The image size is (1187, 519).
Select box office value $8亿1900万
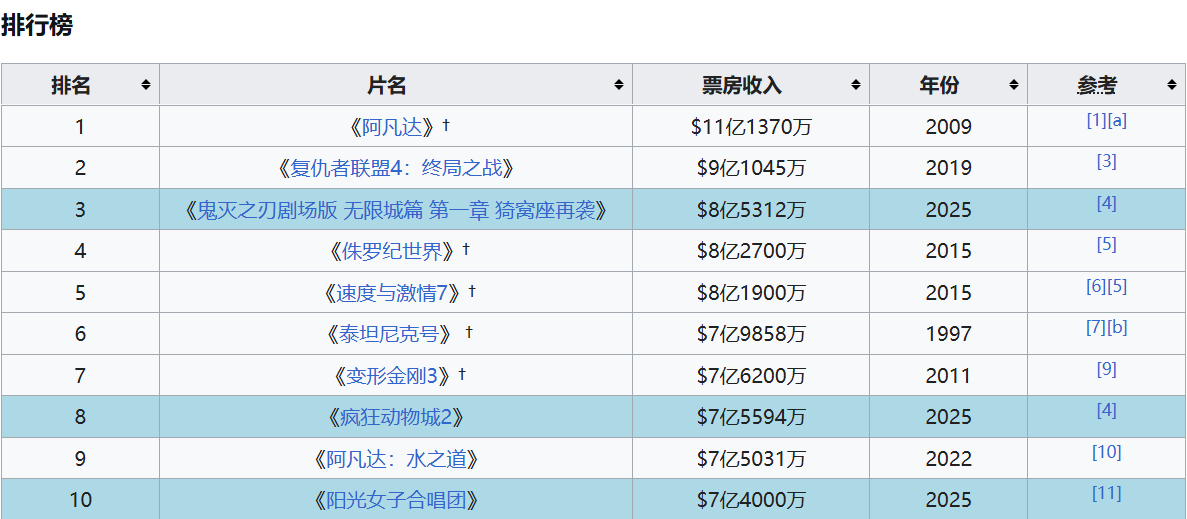[x=751, y=293]
